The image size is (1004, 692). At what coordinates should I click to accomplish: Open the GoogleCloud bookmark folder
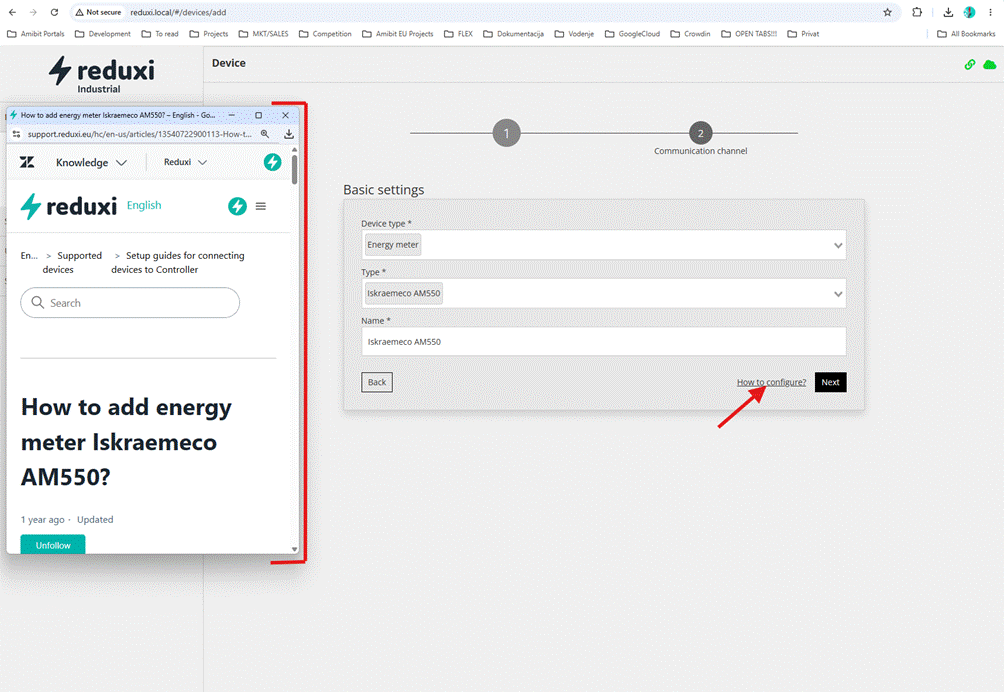pyautogui.click(x=633, y=34)
